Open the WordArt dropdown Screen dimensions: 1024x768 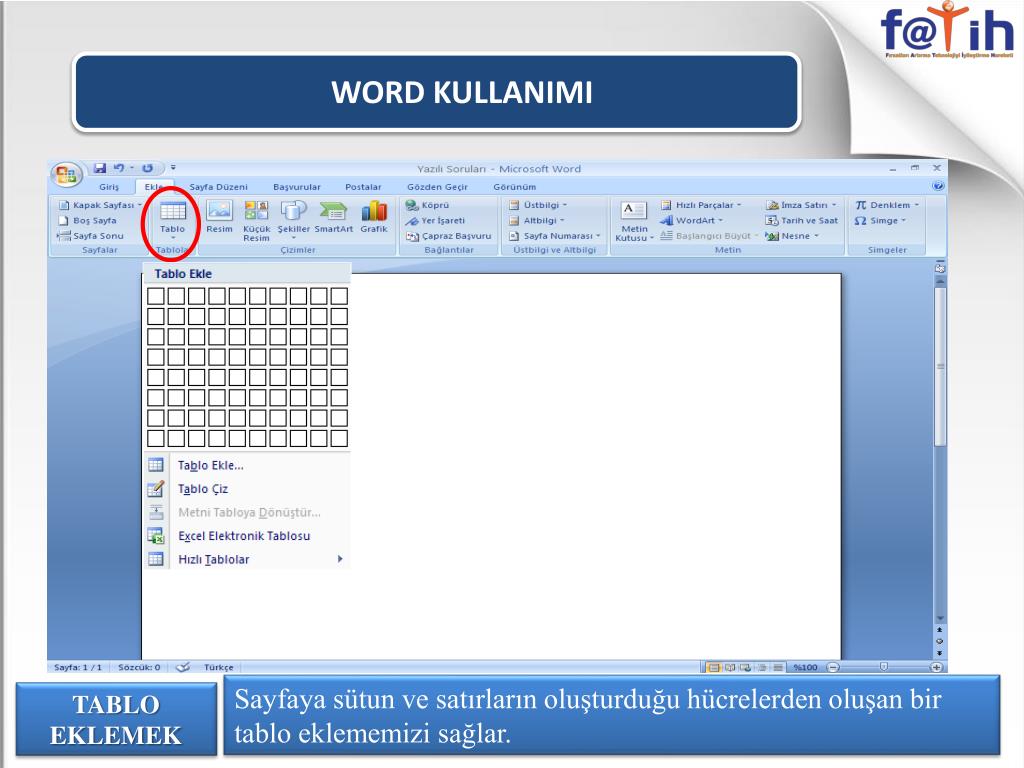tap(691, 221)
